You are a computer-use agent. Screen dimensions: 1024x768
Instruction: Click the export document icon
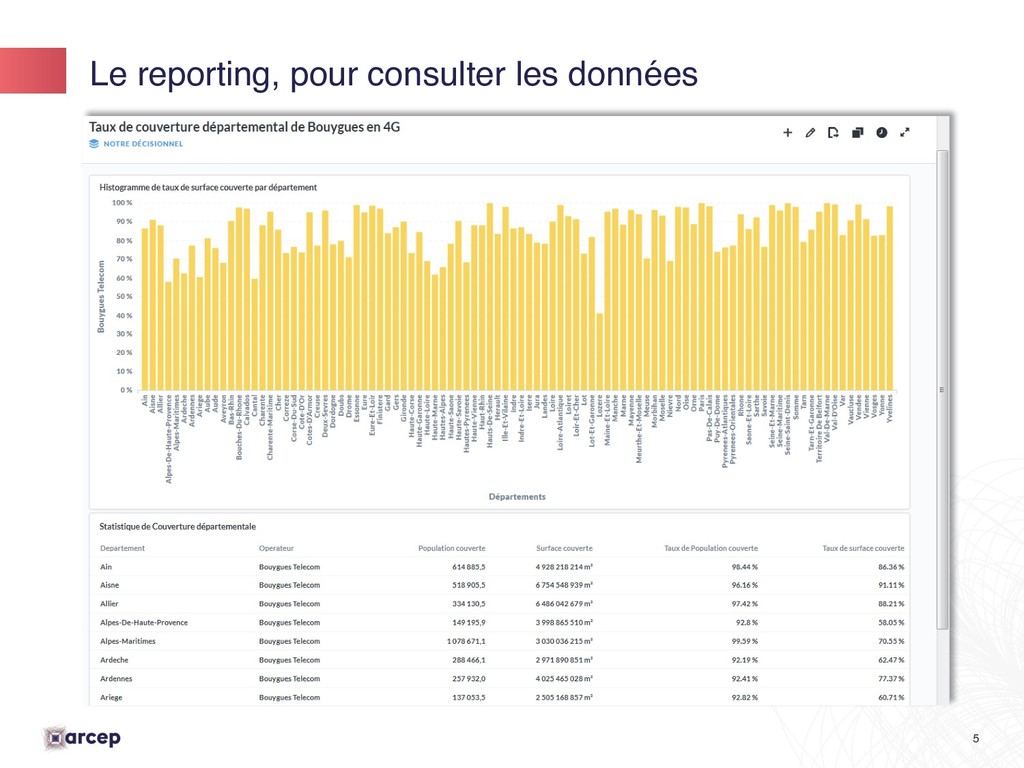pyautogui.click(x=833, y=133)
